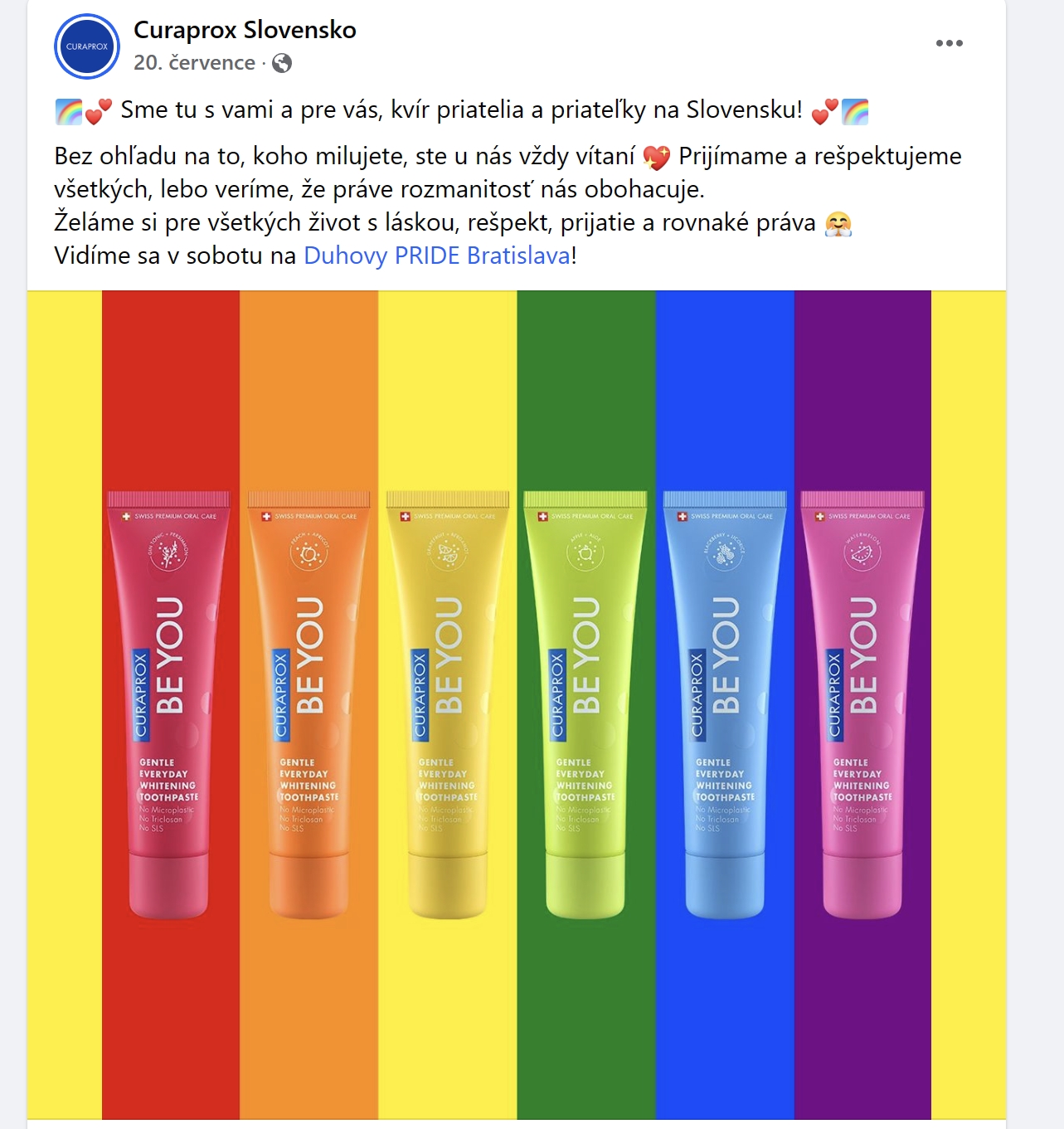Image resolution: width=1064 pixels, height=1129 pixels.
Task: Open the three-dot post options menu
Action: point(950,43)
